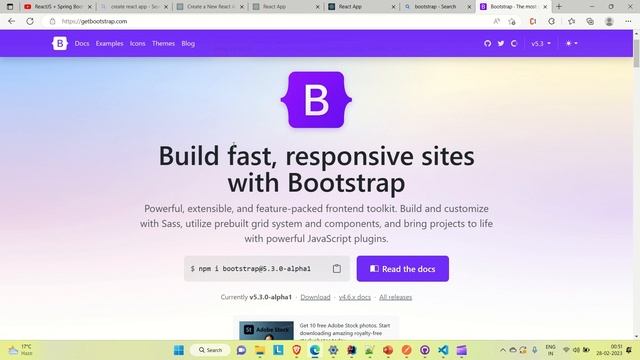Open the browser profile avatar
The height and width of the screenshot is (360, 640).
(x=609, y=21)
